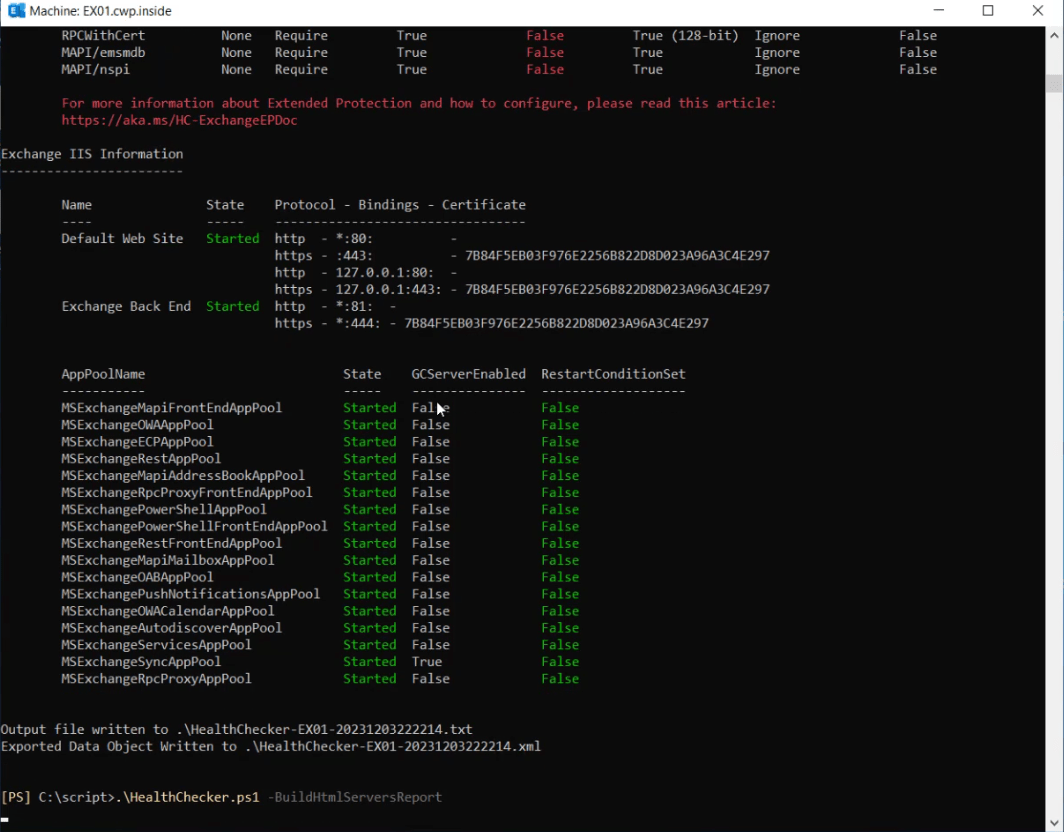Click the GCServerEnabled column header
The image size is (1064, 832).
click(468, 373)
